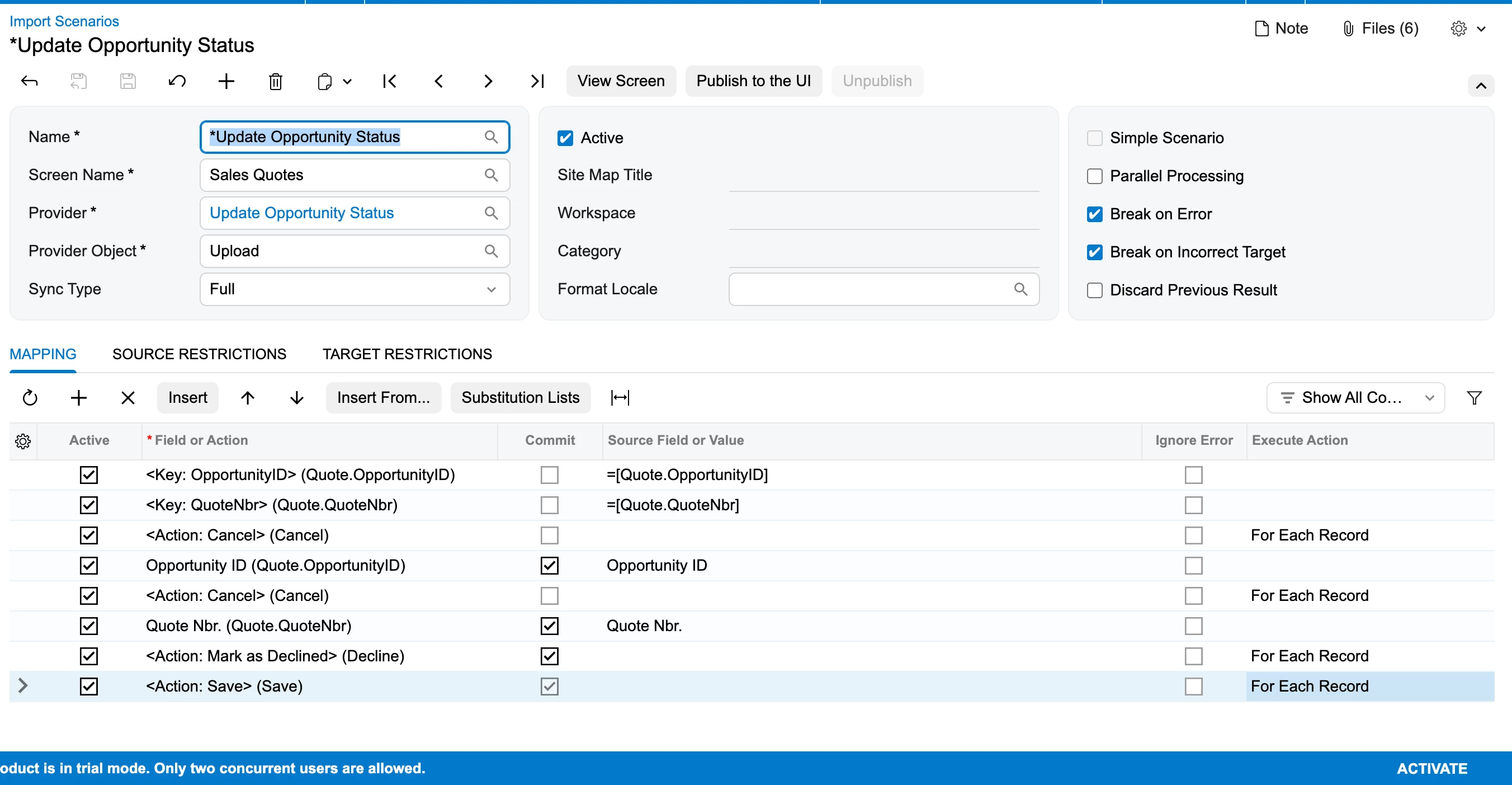1512x785 pixels.
Task: Open grid filter funnel icon
Action: [x=1474, y=397]
